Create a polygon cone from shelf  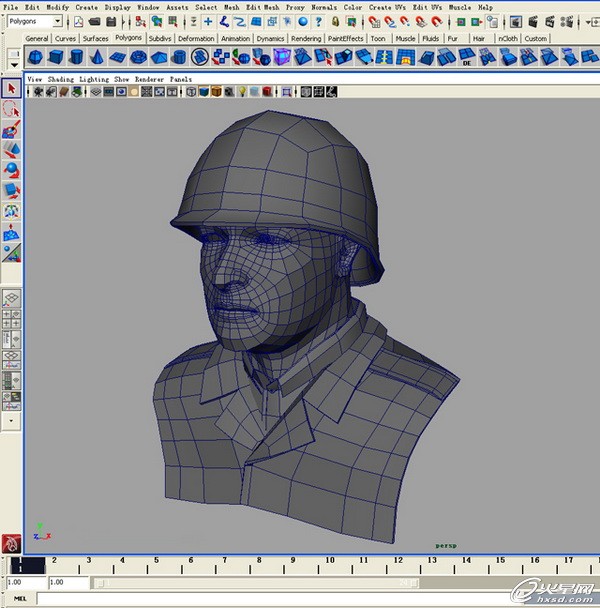pos(97,57)
